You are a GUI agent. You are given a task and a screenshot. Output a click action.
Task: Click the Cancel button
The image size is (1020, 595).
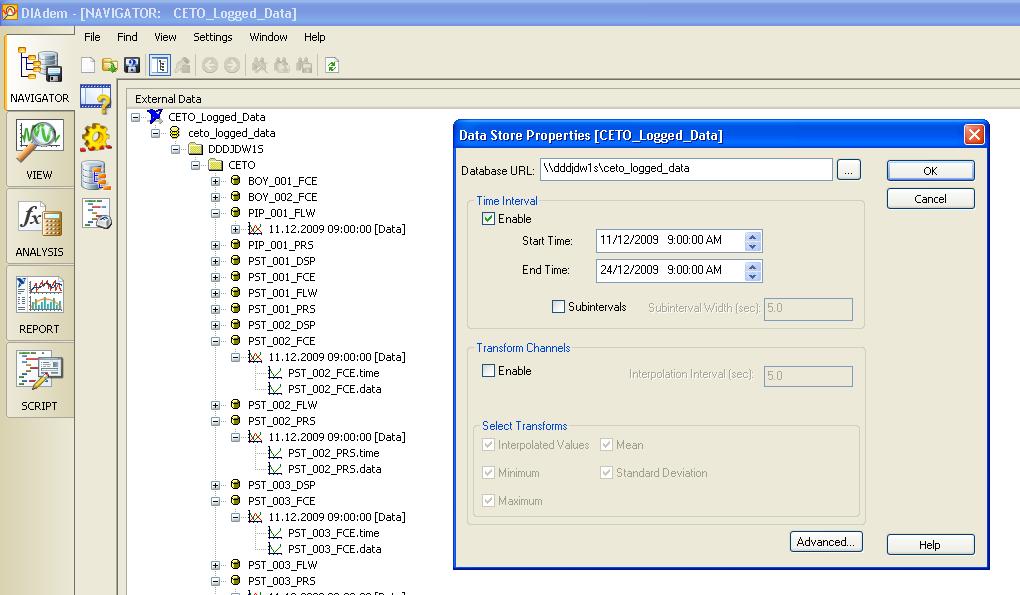tap(930, 199)
